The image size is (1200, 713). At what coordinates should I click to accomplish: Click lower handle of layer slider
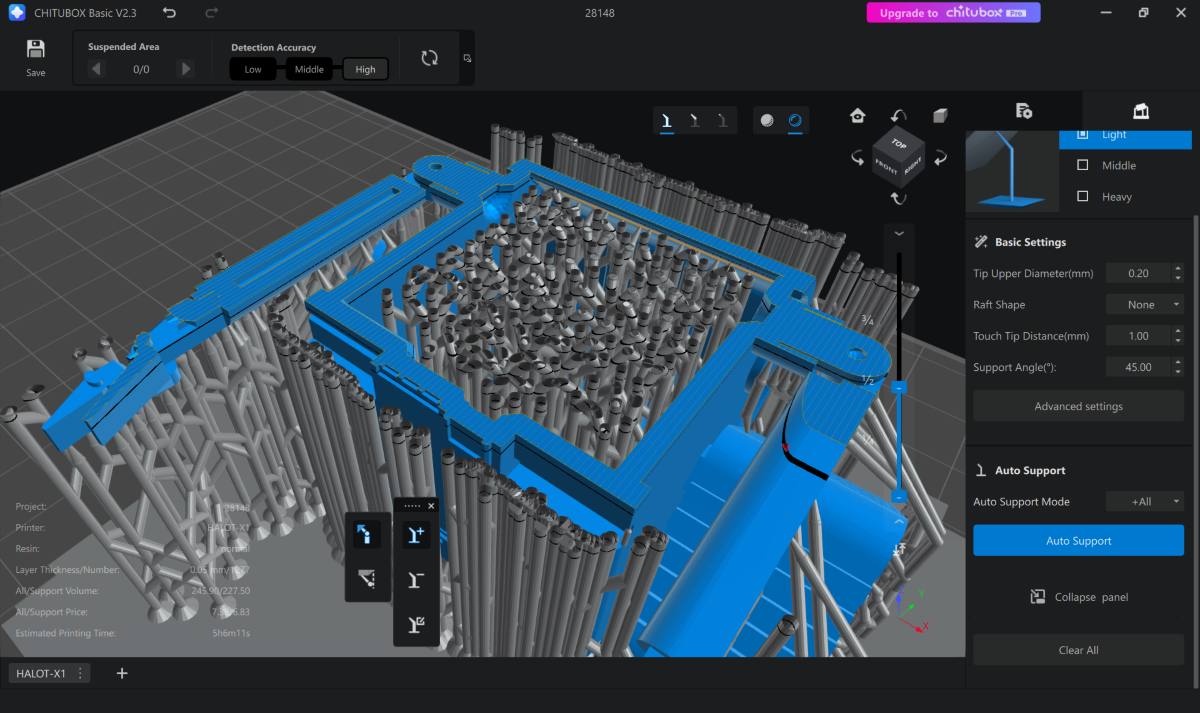coord(899,496)
